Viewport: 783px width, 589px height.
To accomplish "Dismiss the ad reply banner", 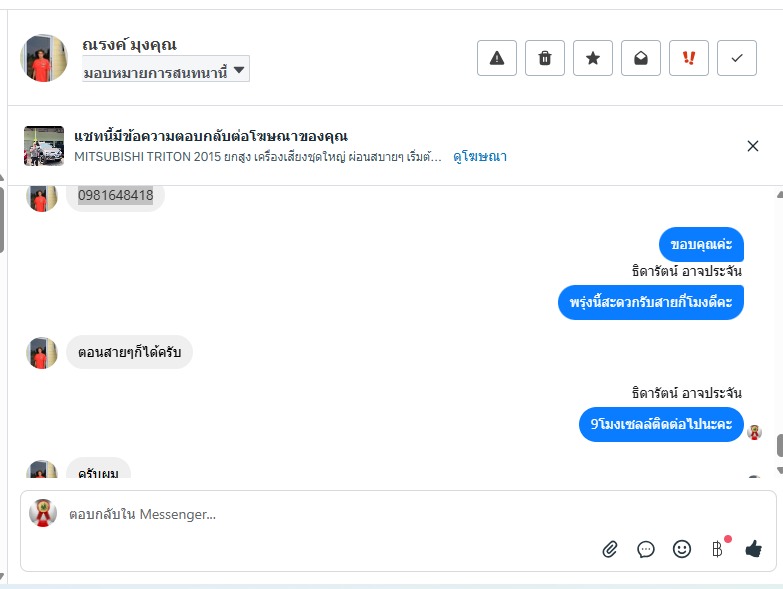I will click(x=753, y=146).
